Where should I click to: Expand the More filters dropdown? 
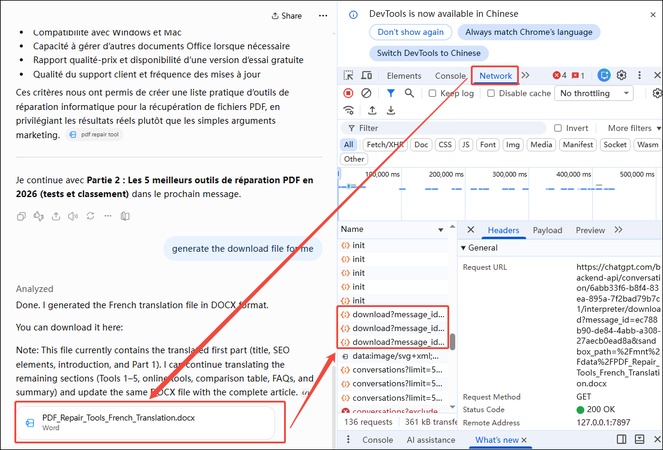tap(633, 128)
